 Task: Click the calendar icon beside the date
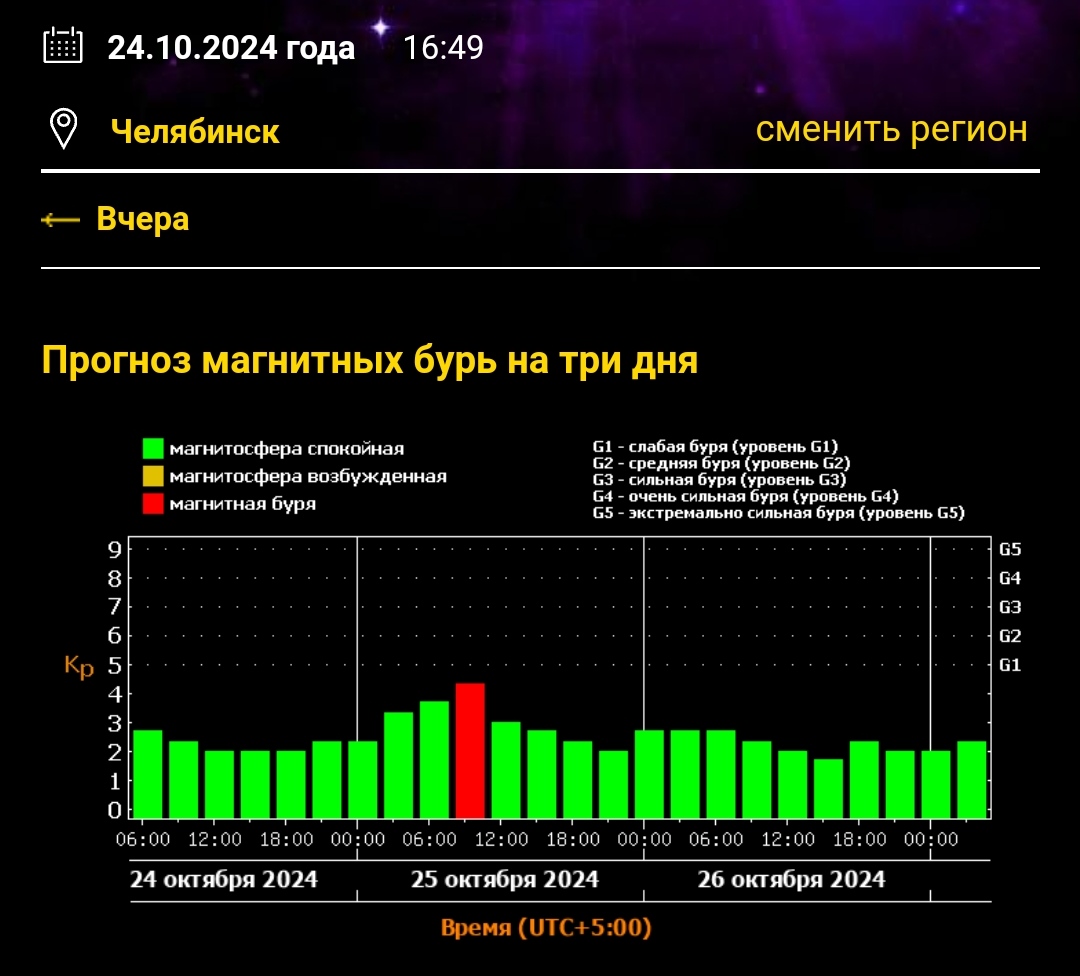(x=63, y=45)
